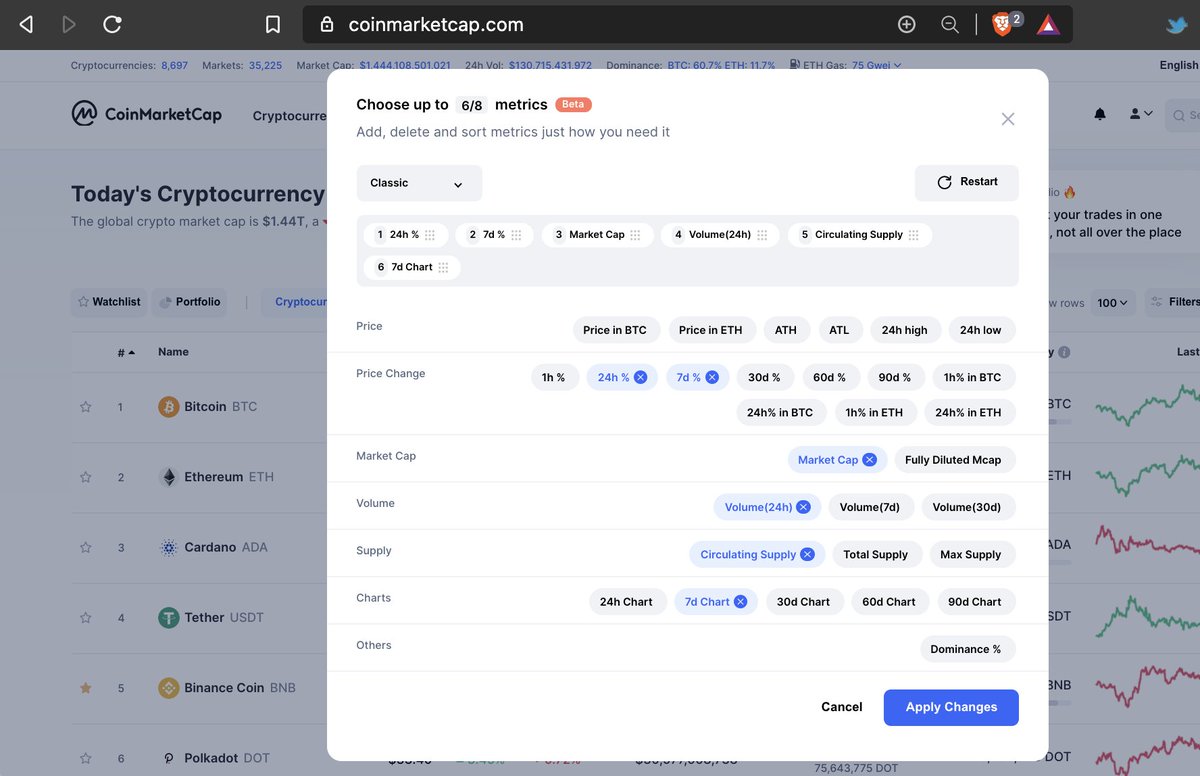Open the Brave Shields lion icon
Image resolution: width=1200 pixels, height=776 pixels.
tap(1002, 24)
